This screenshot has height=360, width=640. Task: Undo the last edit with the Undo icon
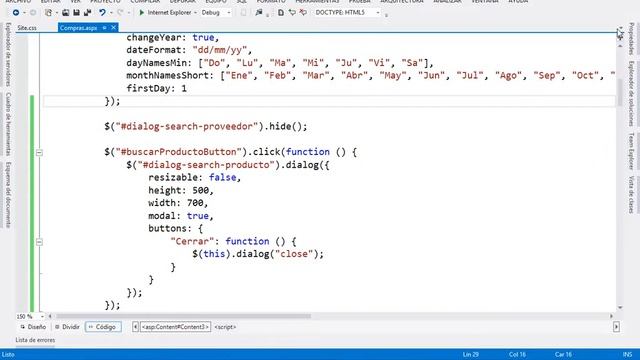(x=102, y=13)
